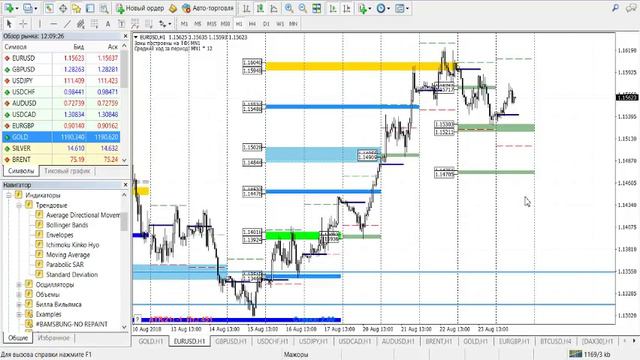Image resolution: width=640 pixels, height=360 pixels.
Task: Switch to the USDJPY.H1 chart tab
Action: tap(314, 341)
